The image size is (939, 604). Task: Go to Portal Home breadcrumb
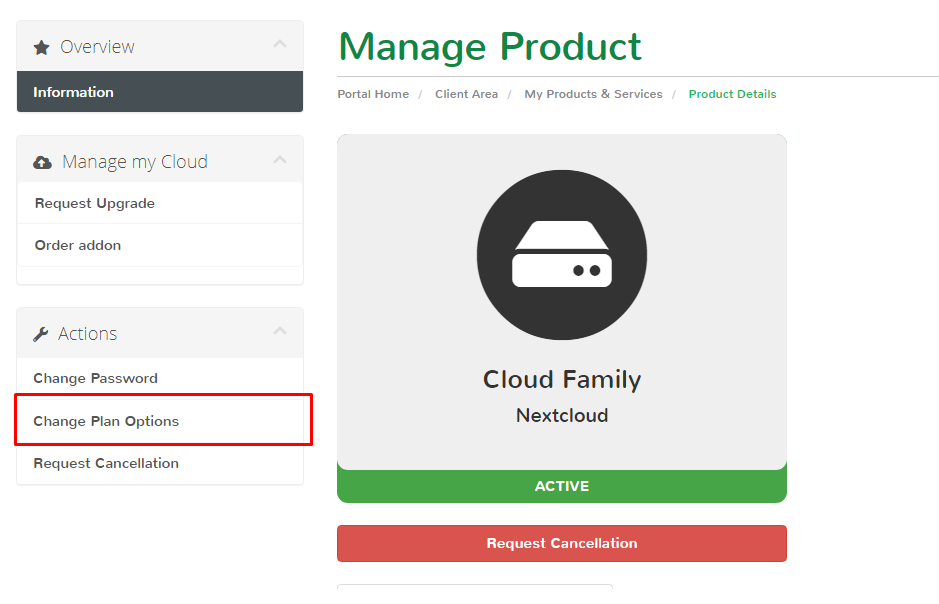click(x=373, y=94)
